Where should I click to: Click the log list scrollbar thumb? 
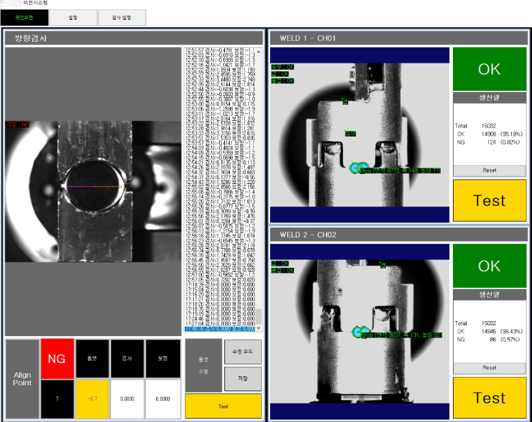(259, 316)
